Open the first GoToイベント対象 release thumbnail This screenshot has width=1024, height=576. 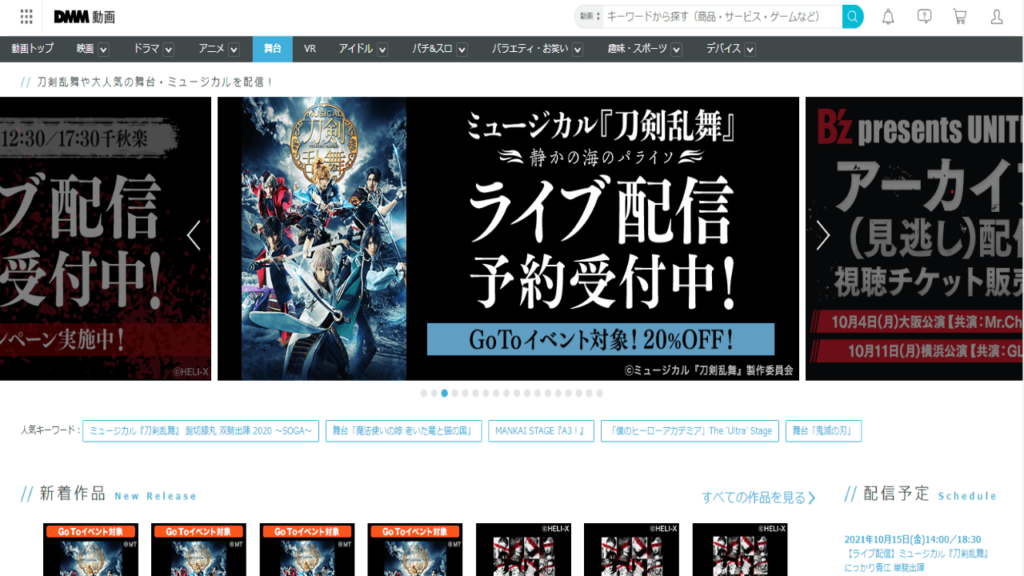pos(91,549)
